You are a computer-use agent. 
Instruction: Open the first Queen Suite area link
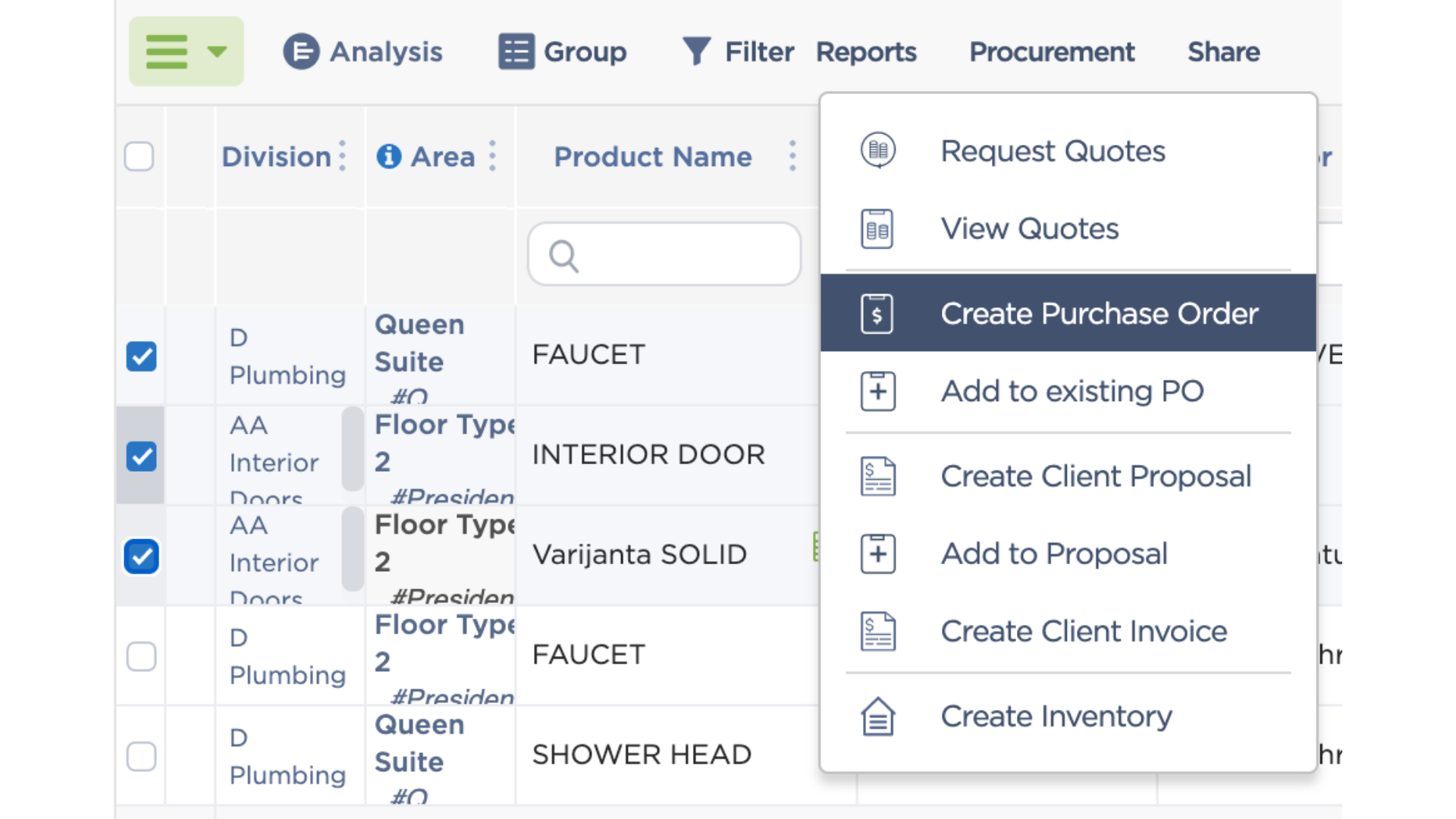(419, 343)
